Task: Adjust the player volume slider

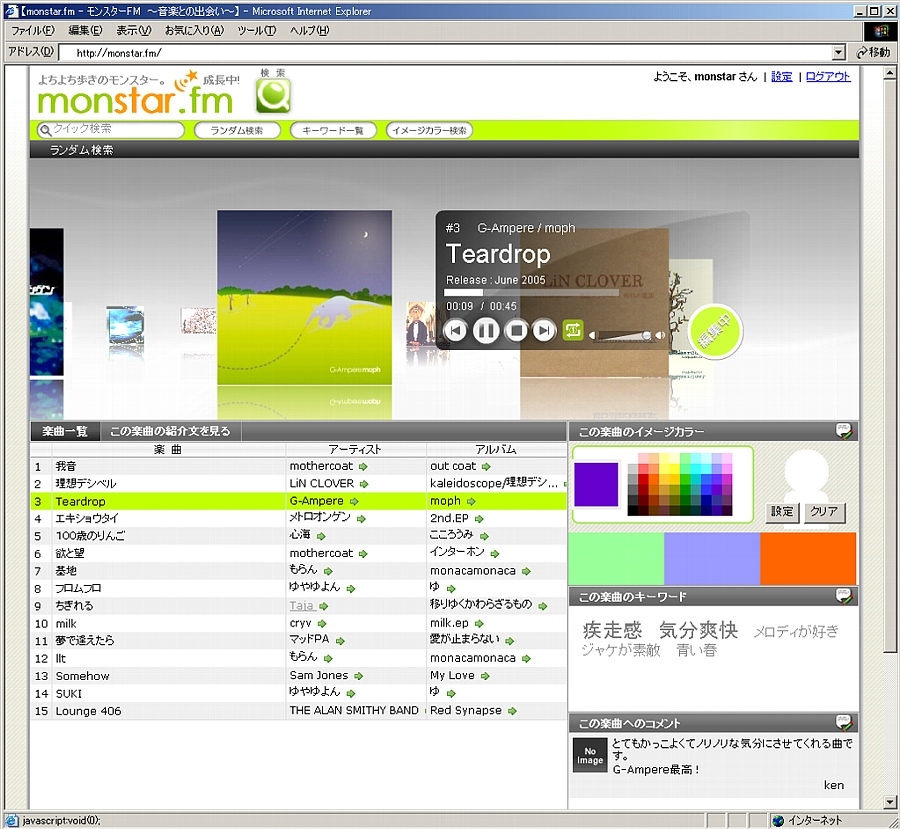Action: coord(625,336)
